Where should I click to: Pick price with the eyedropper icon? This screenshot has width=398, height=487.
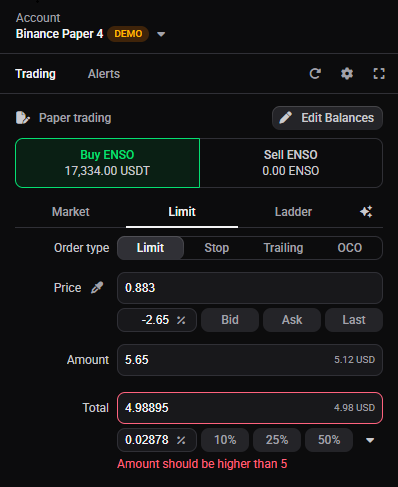pos(97,287)
